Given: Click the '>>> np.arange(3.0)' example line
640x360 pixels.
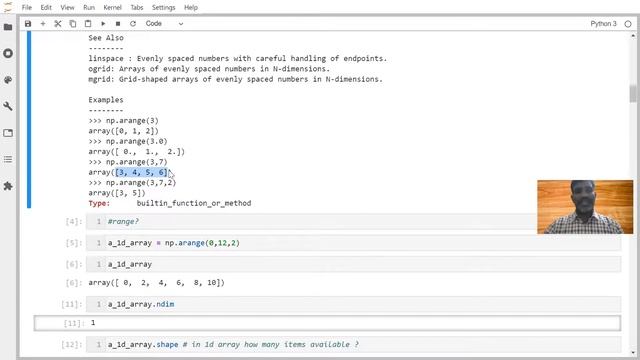Looking at the screenshot, I should 128,141.
